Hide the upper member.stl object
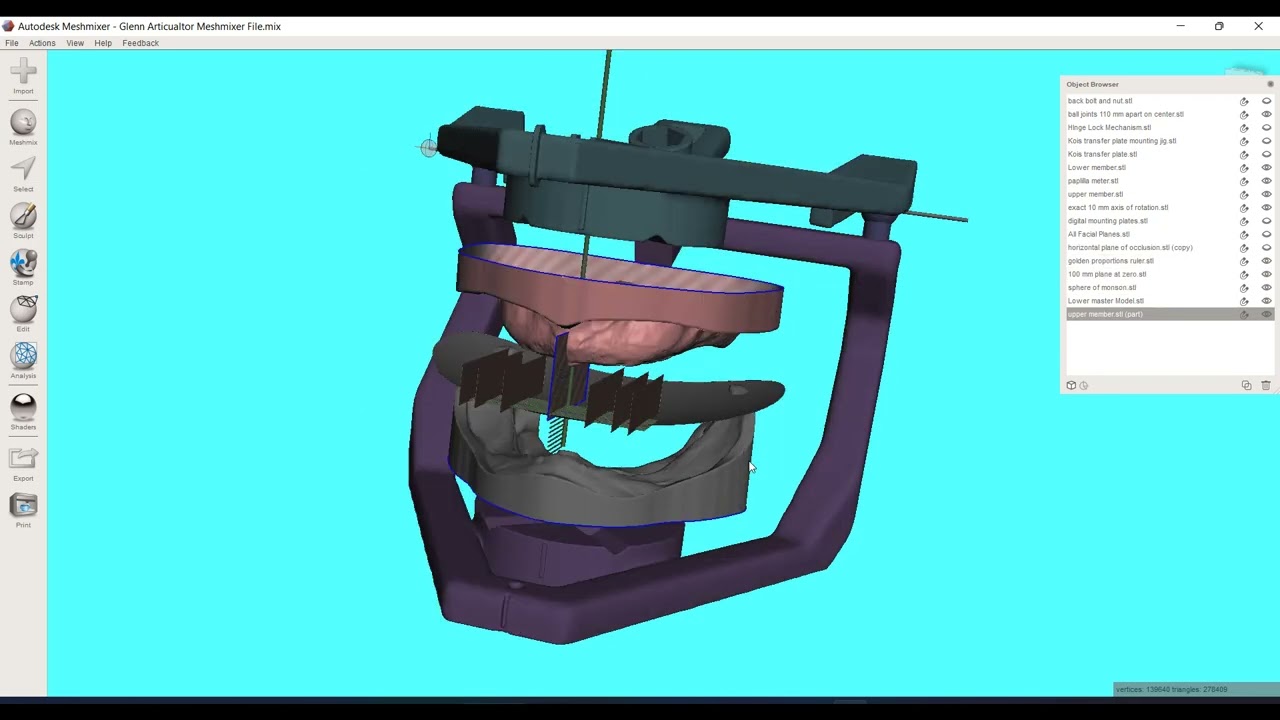1280x720 pixels. pos(1266,194)
